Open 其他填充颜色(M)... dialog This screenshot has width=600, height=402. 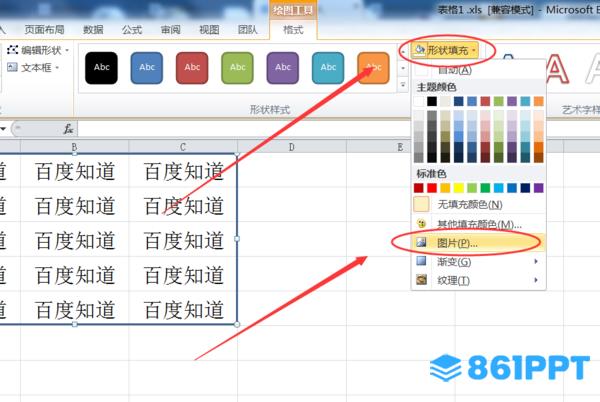(x=478, y=224)
